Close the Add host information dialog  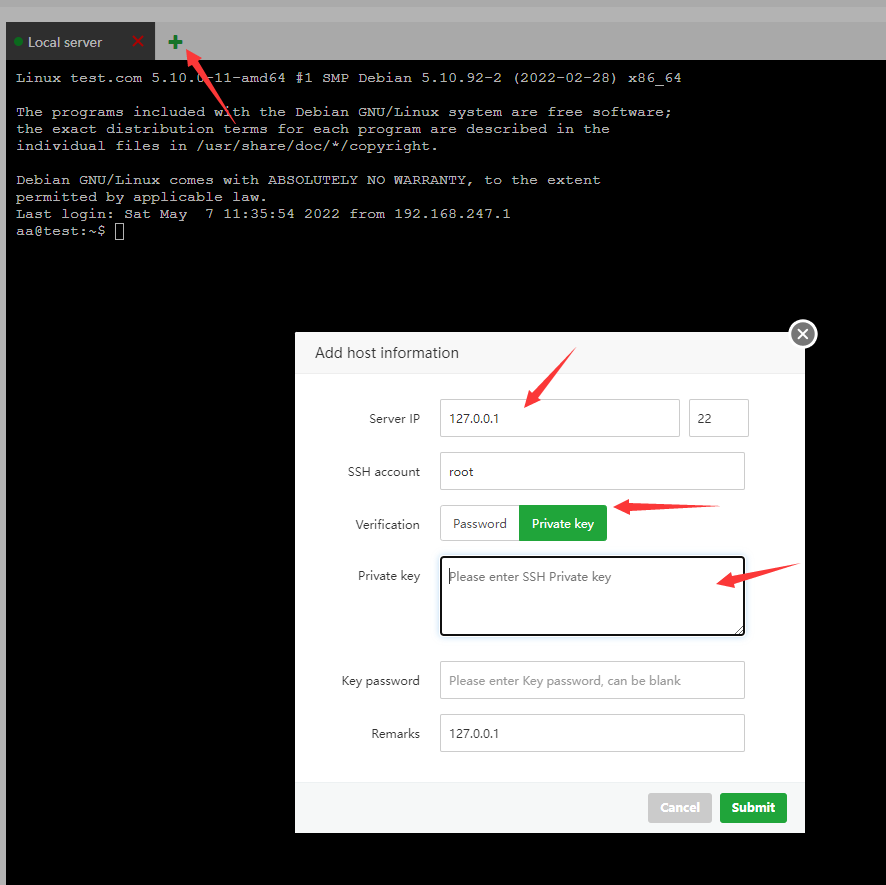point(803,334)
